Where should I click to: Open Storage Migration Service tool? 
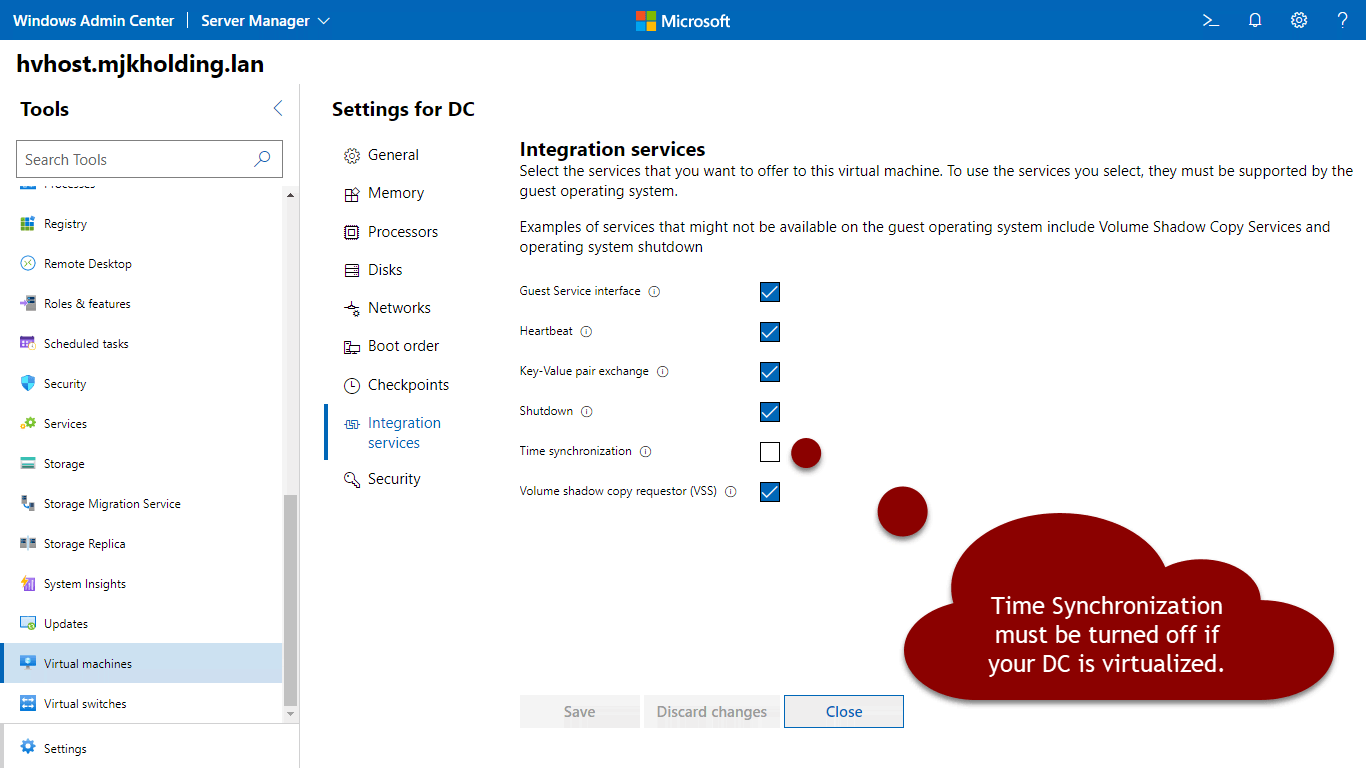[x=142, y=504]
